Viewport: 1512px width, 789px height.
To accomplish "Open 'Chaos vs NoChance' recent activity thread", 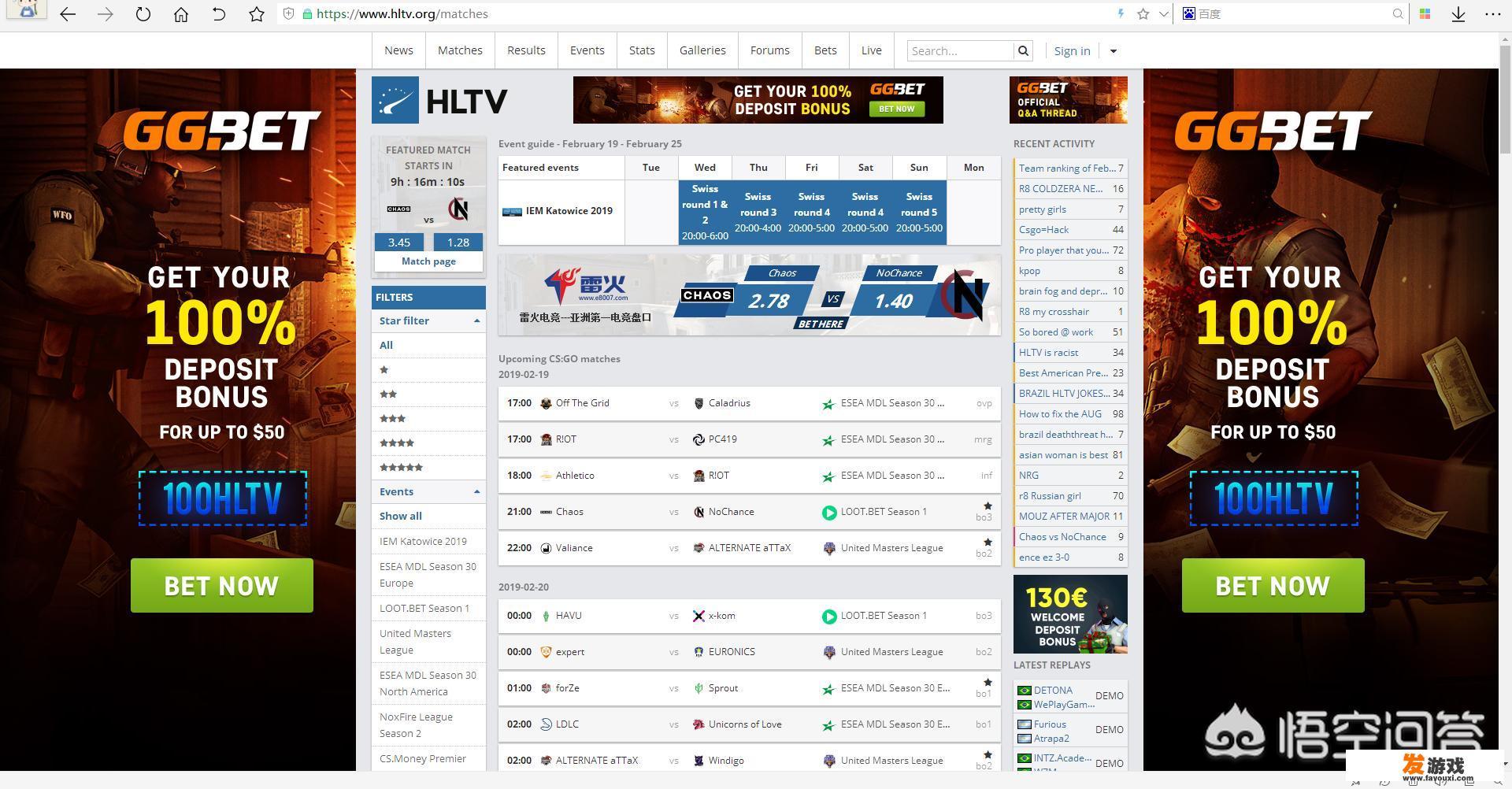I will pyautogui.click(x=1062, y=537).
